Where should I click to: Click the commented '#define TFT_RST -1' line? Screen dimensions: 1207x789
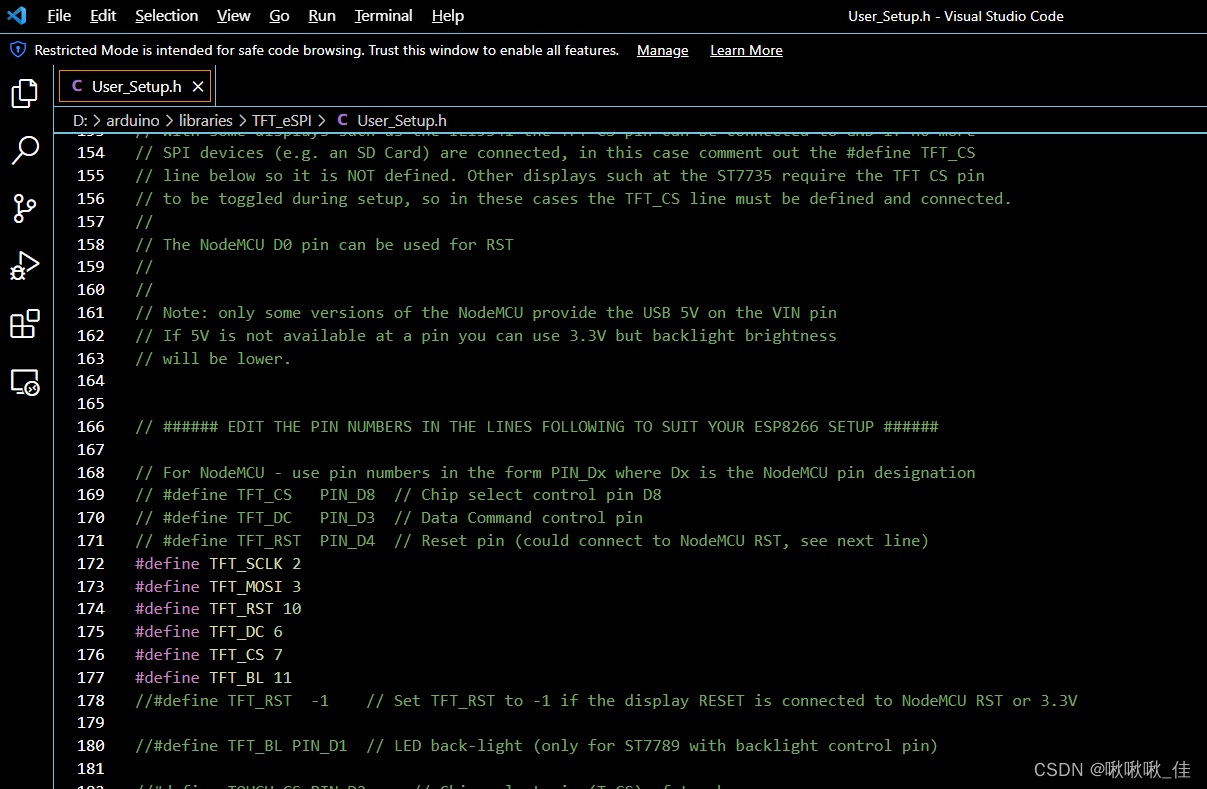point(606,700)
